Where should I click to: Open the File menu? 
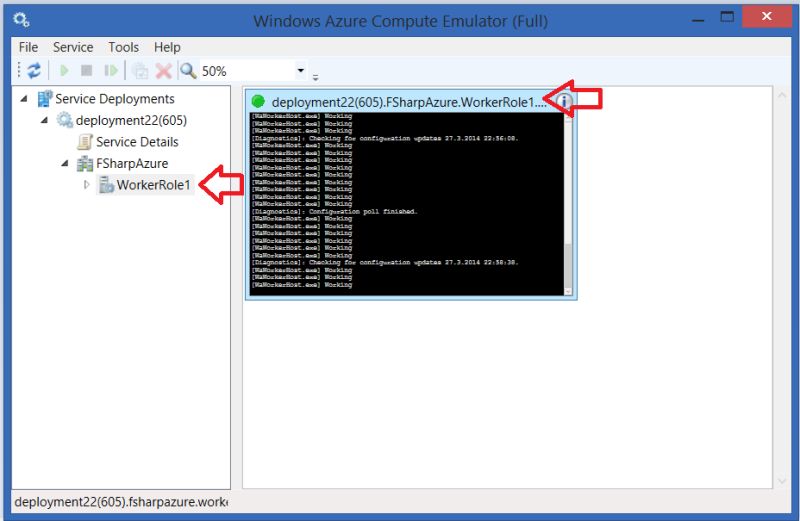28,47
